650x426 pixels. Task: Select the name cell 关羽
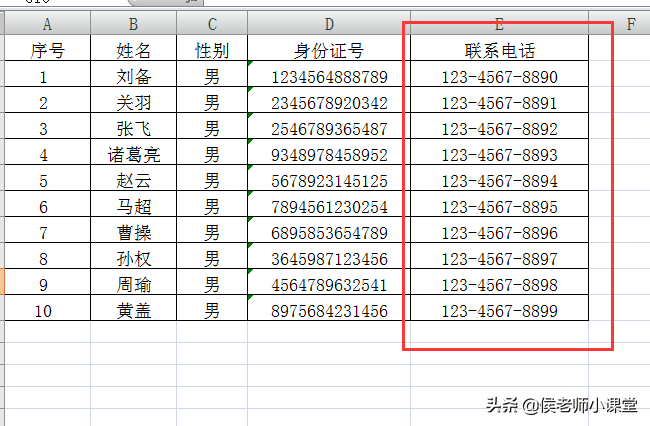(x=133, y=100)
